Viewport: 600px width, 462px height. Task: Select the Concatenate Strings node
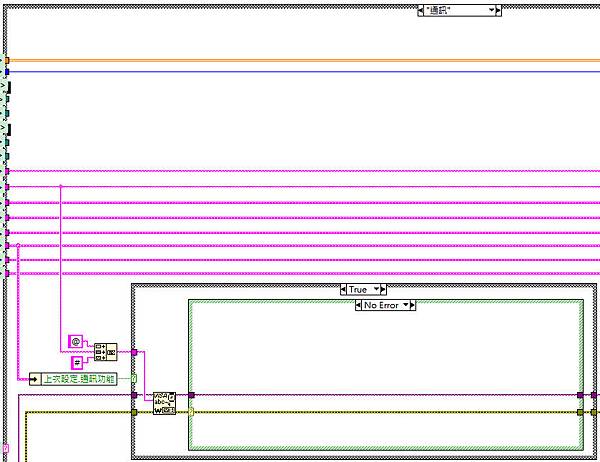106,352
